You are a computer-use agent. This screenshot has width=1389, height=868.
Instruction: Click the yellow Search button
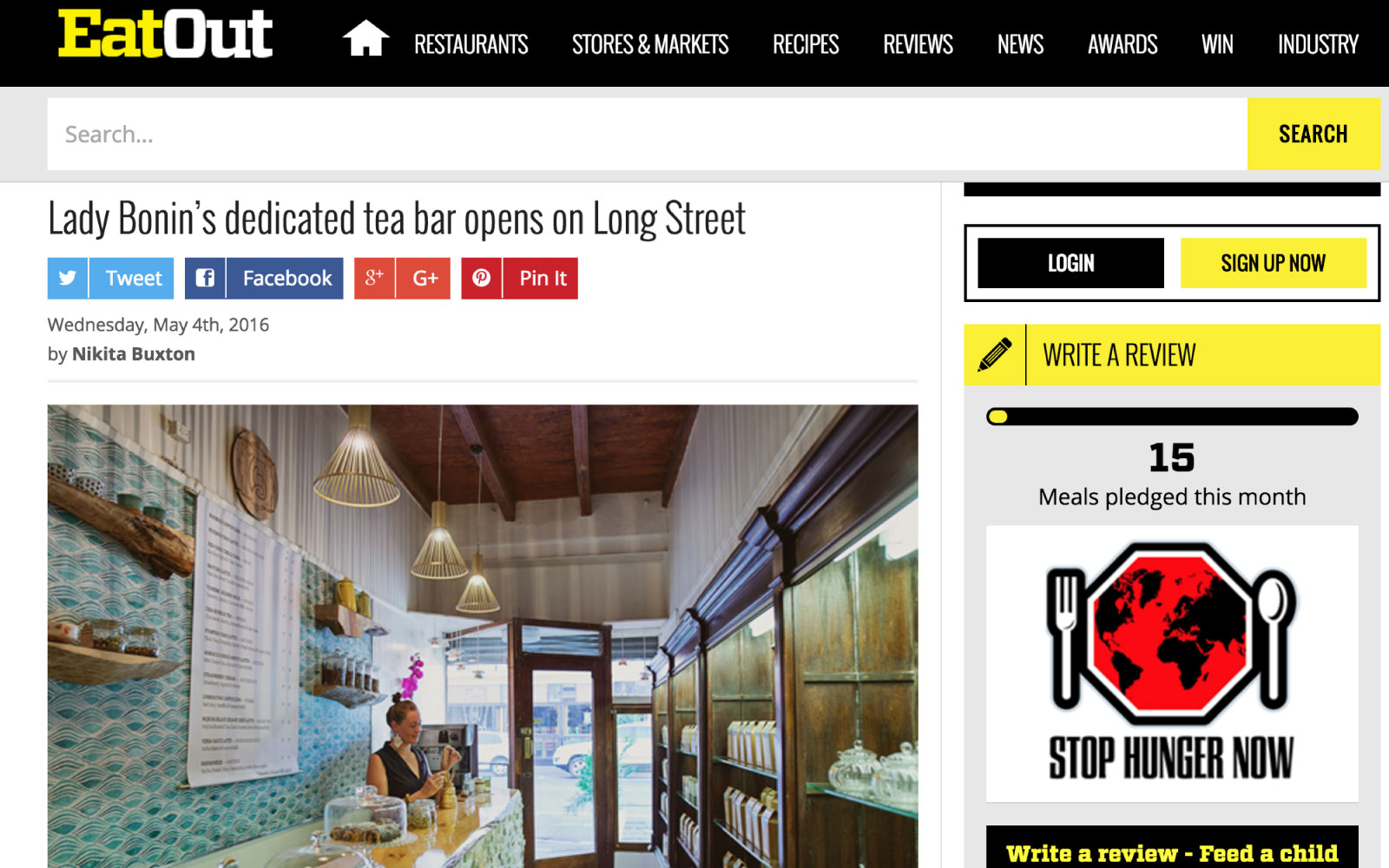1313,134
